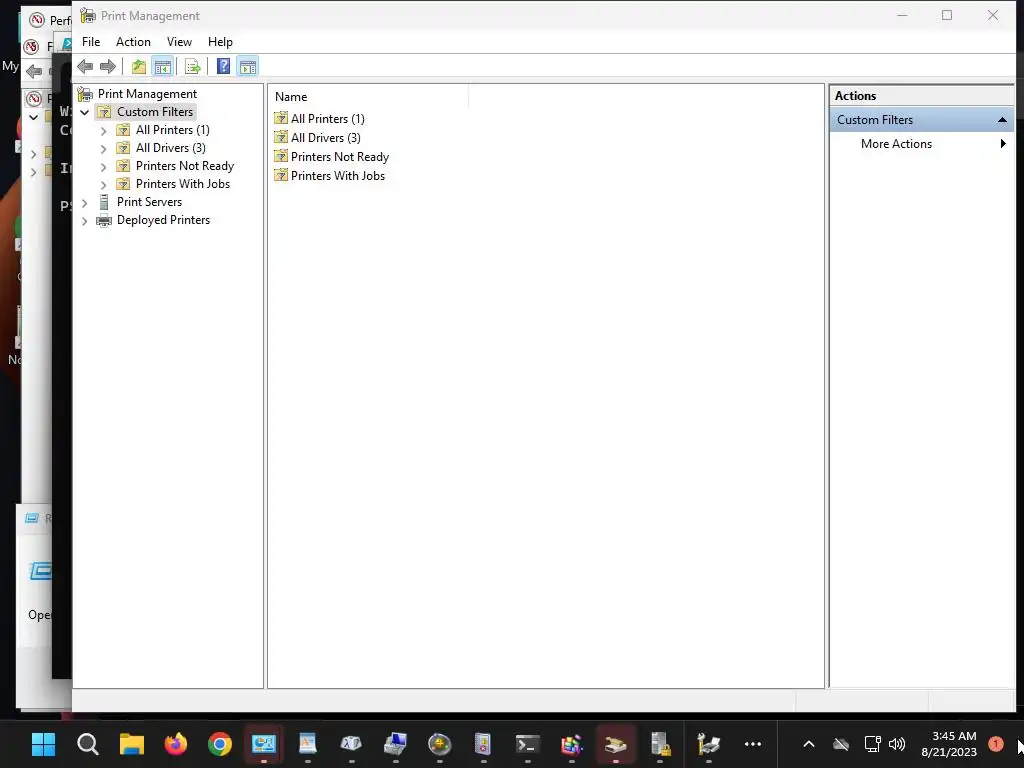Select Printers Not Ready in list pane
This screenshot has width=1024, height=768.
(340, 157)
